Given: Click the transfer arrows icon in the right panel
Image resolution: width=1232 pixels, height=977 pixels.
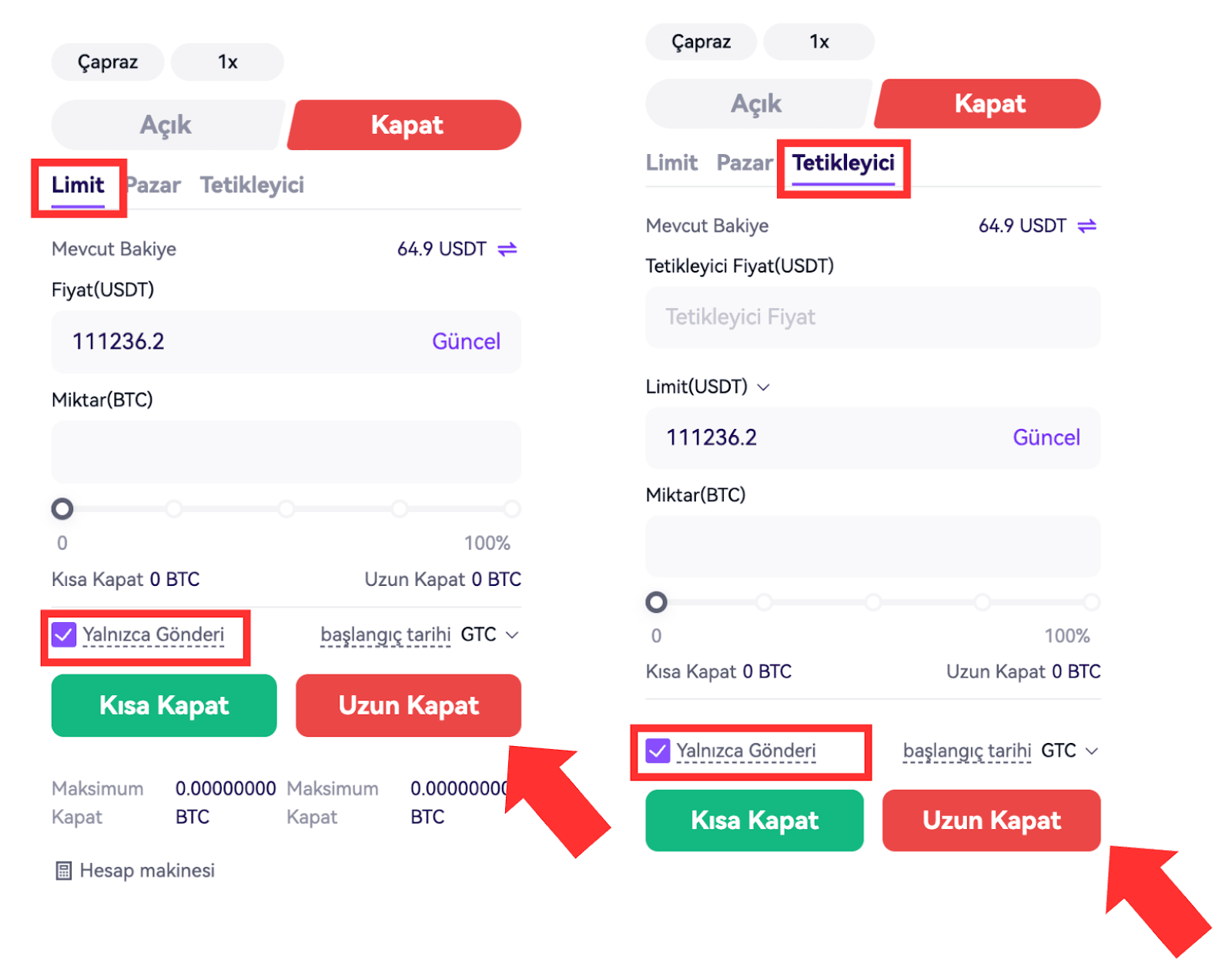Looking at the screenshot, I should 1086,226.
